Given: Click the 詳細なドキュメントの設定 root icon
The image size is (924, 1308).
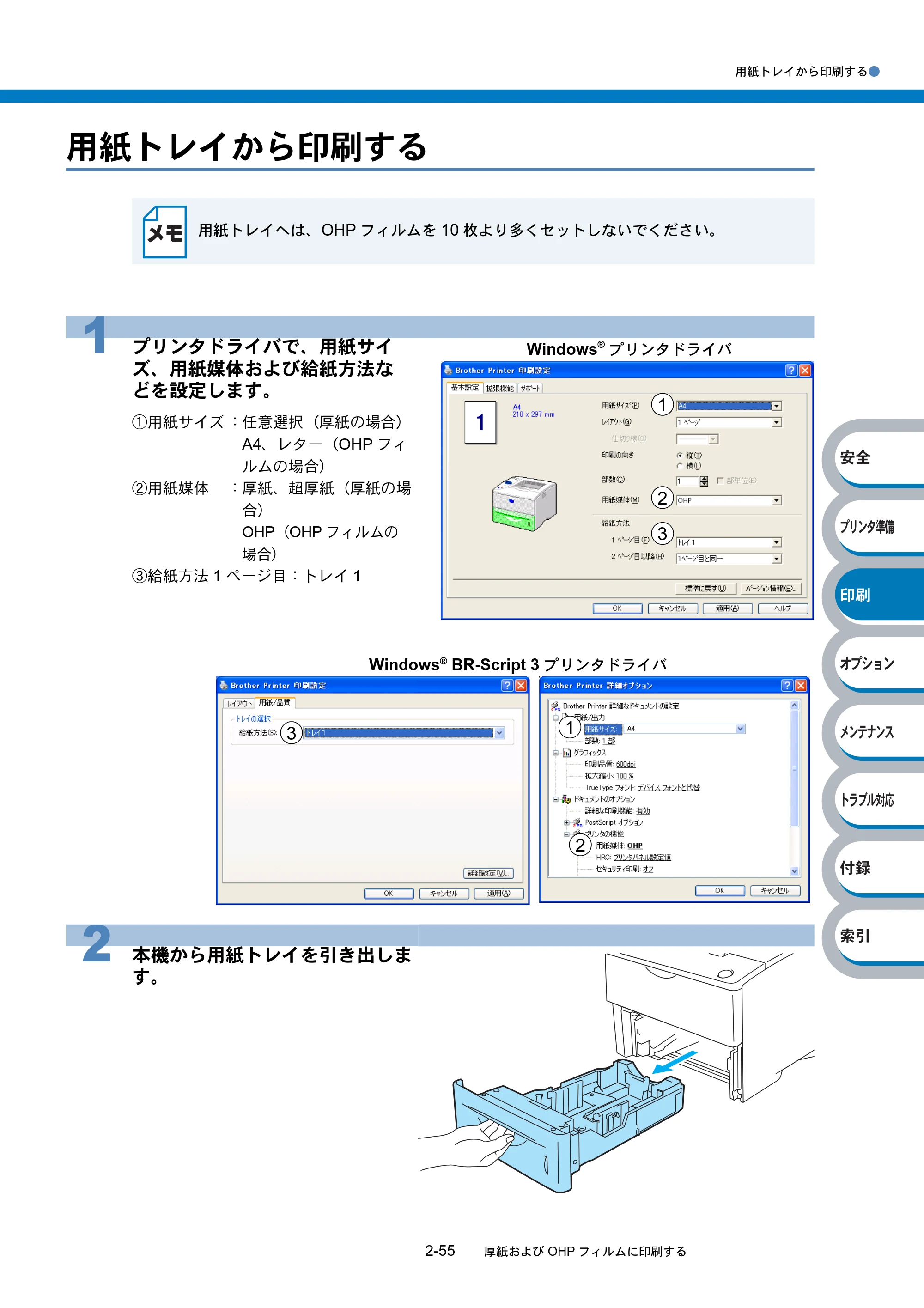Looking at the screenshot, I should (x=555, y=706).
